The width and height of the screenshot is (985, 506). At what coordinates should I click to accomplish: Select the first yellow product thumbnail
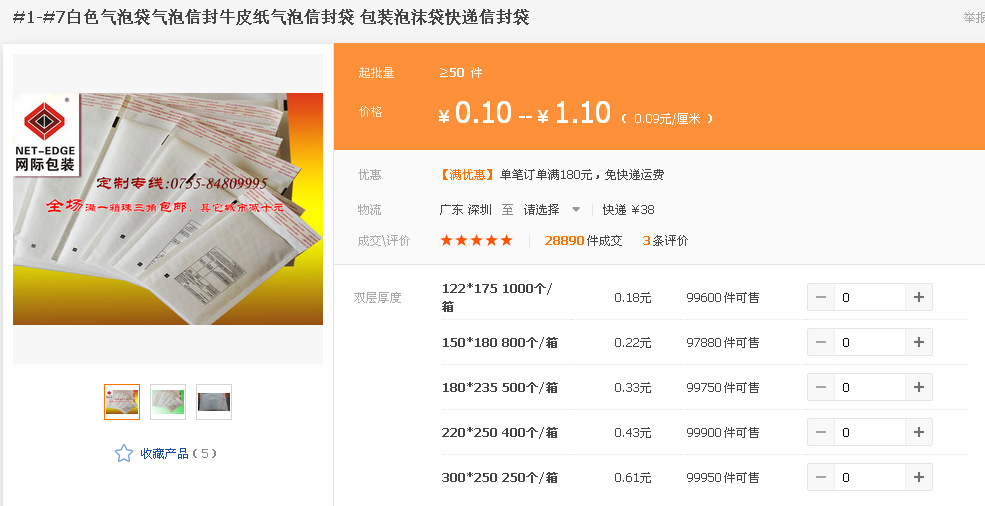pos(122,402)
